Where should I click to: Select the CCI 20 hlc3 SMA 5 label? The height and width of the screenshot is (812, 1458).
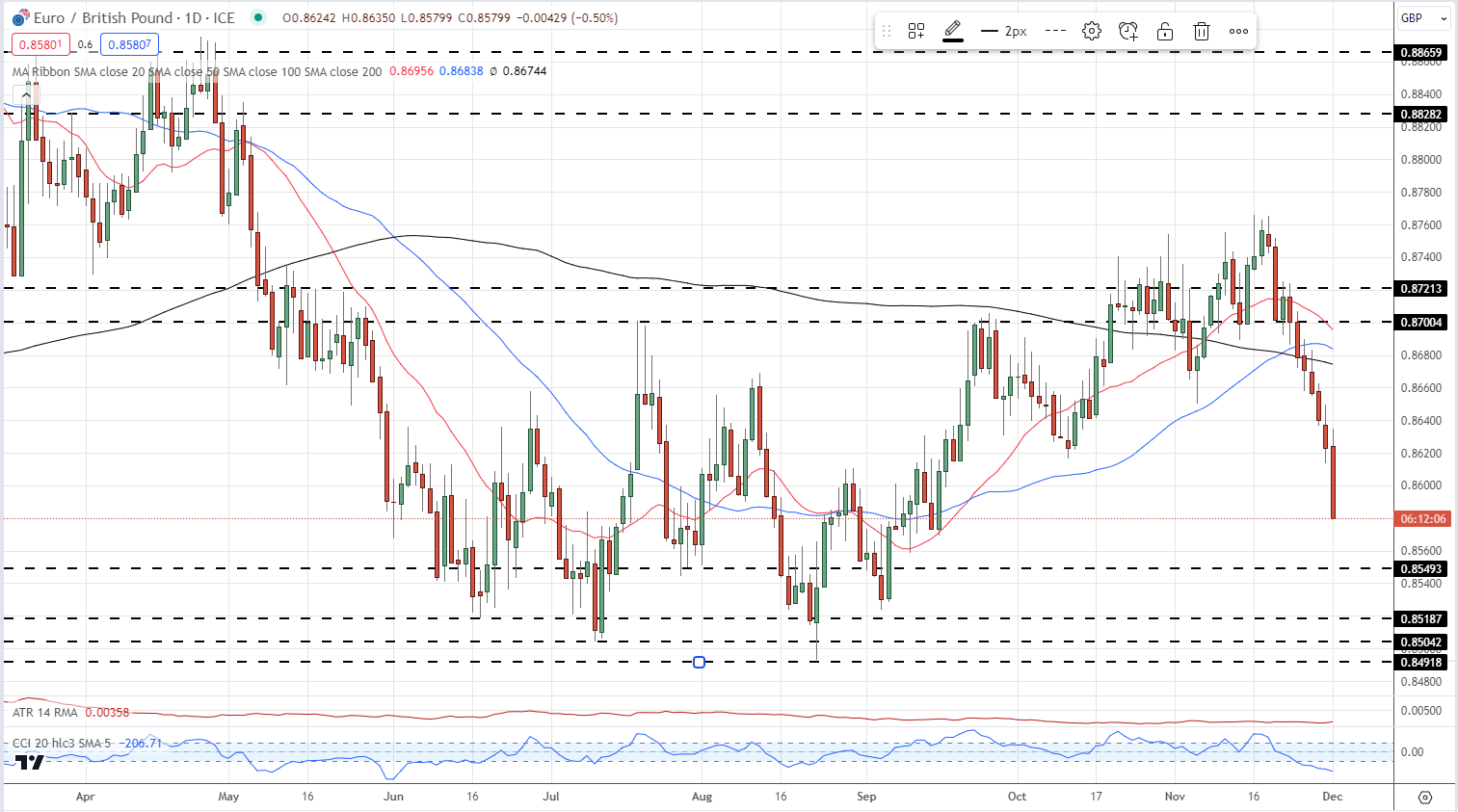click(62, 744)
